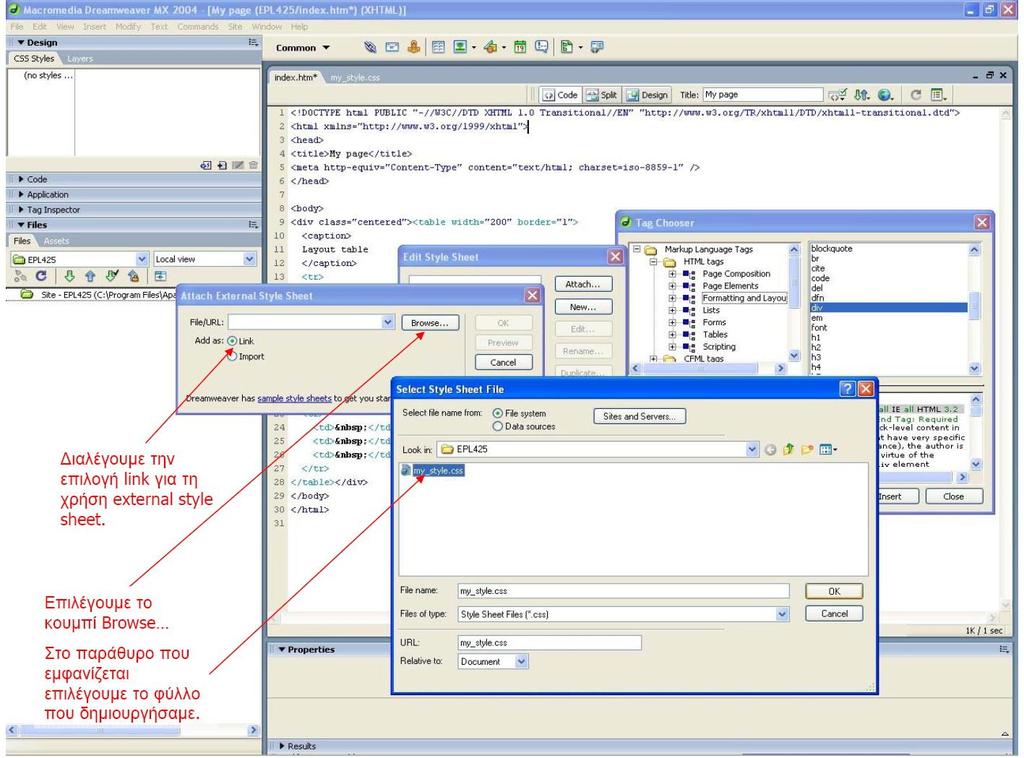Image resolution: width=1024 pixels, height=758 pixels.
Task: Click the Attach Style Sheet icon in CSS panel
Action: (206, 166)
